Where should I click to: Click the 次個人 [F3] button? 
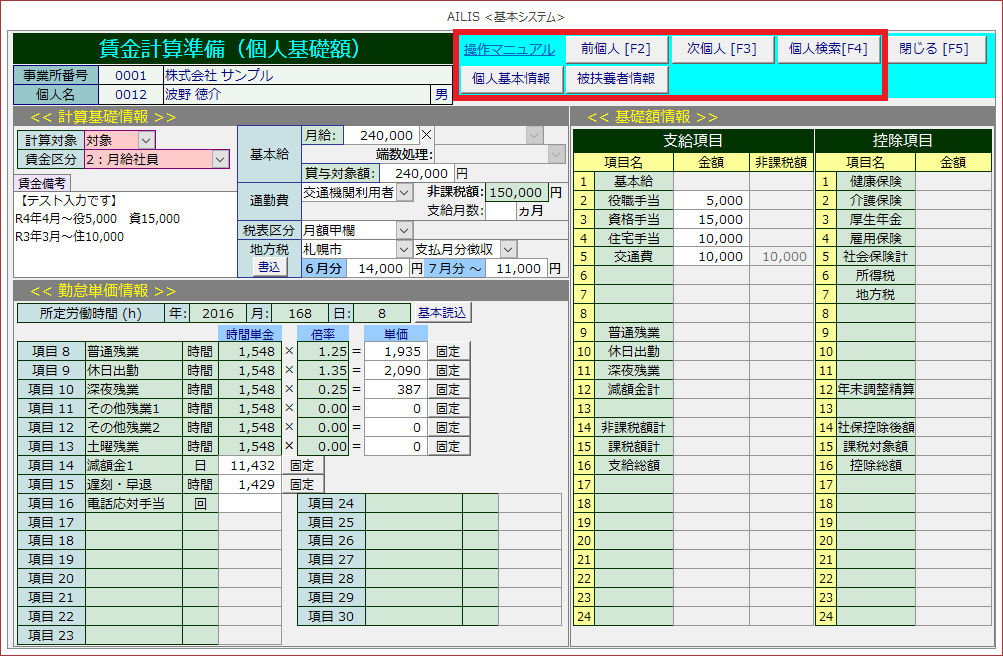coord(721,49)
